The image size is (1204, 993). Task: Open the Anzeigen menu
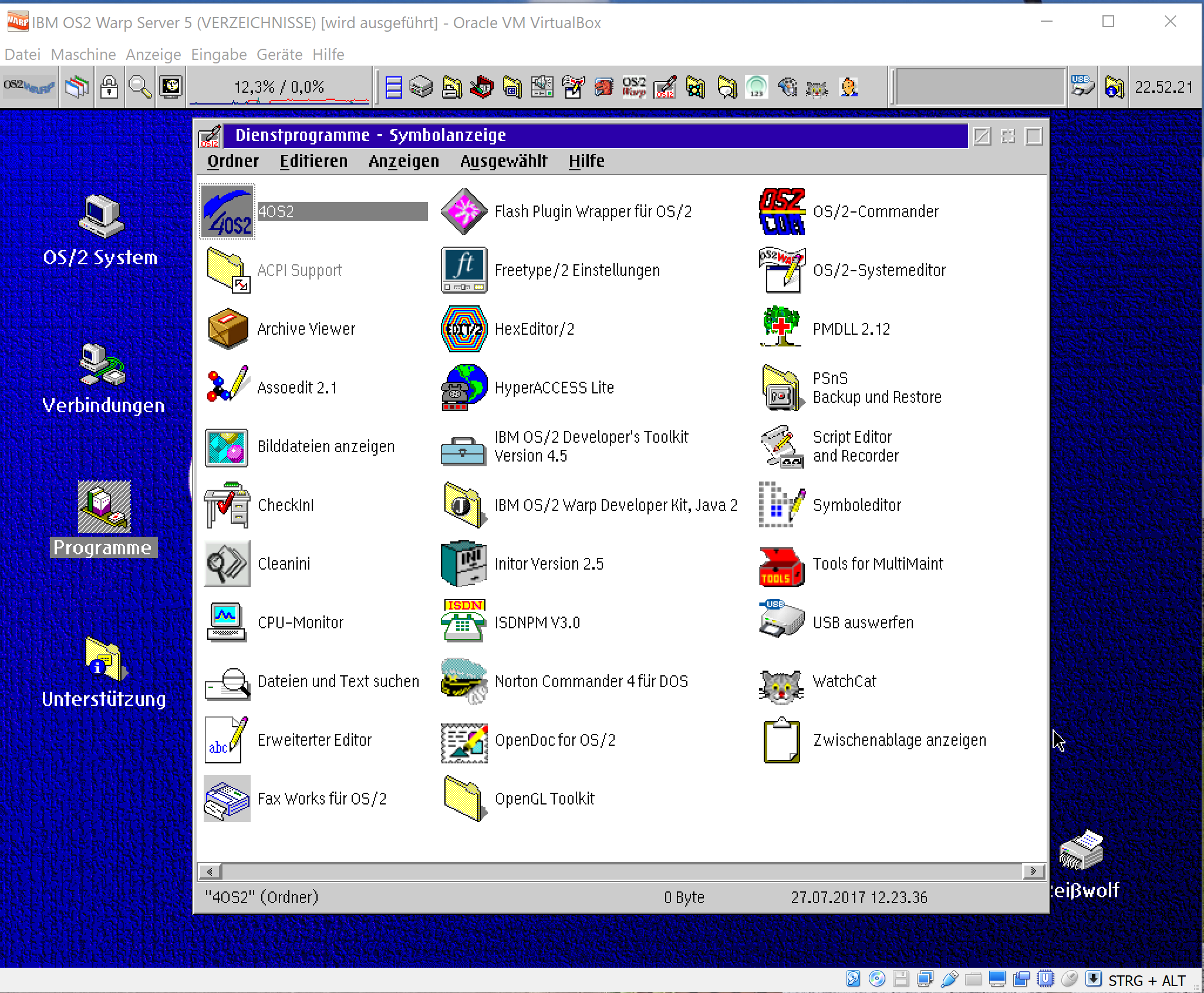[x=404, y=161]
